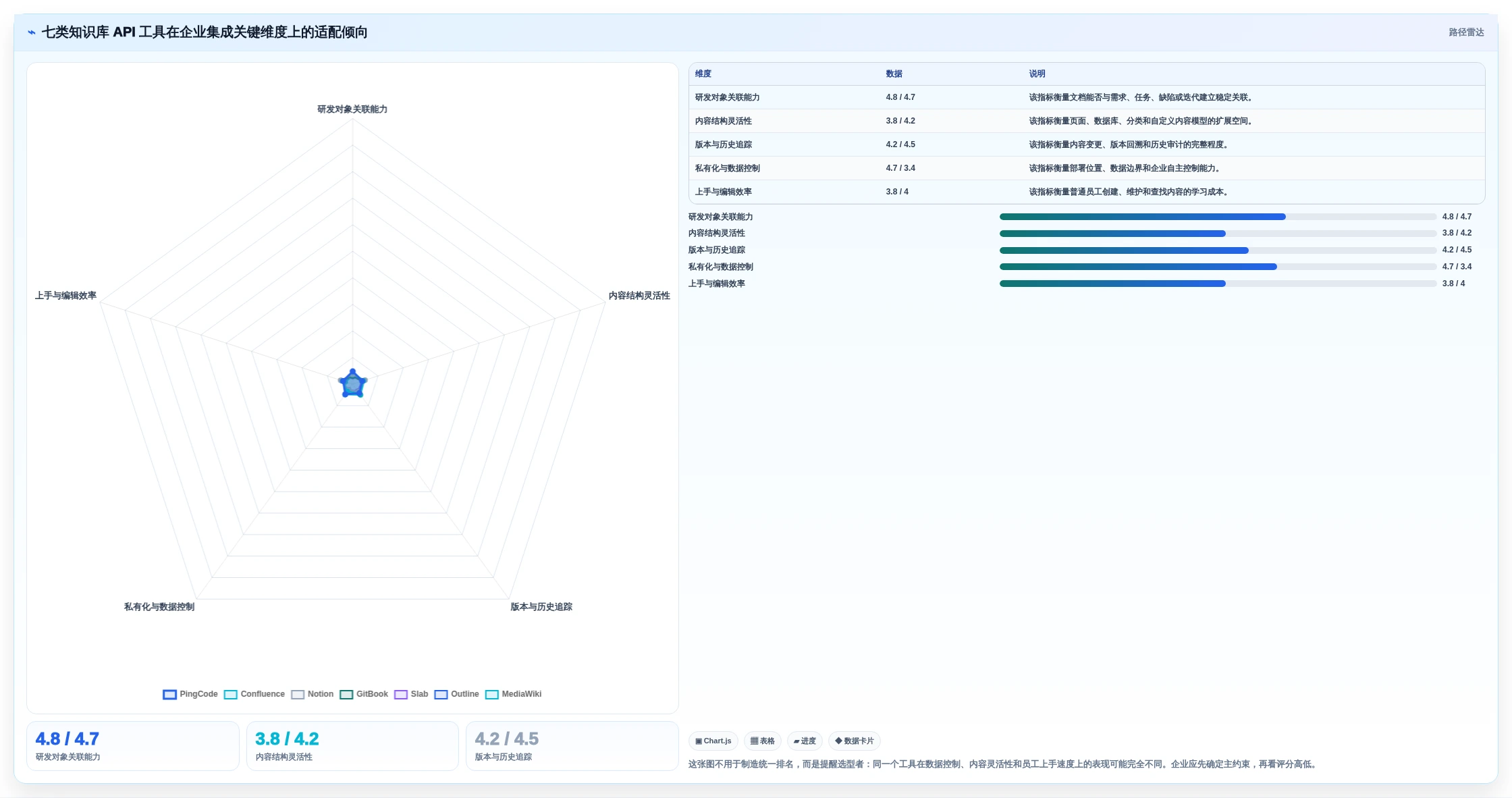Click the 私有化与数据控制 progress bar
Image resolution: width=1512 pixels, height=798 pixels.
click(x=1218, y=267)
